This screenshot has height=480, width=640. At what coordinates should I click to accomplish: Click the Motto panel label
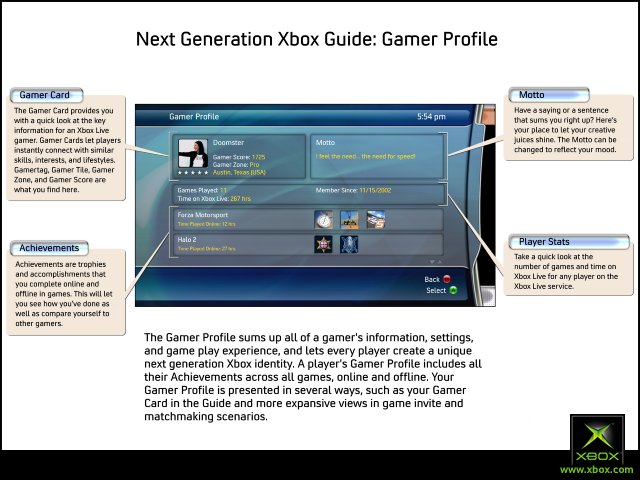coord(325,142)
